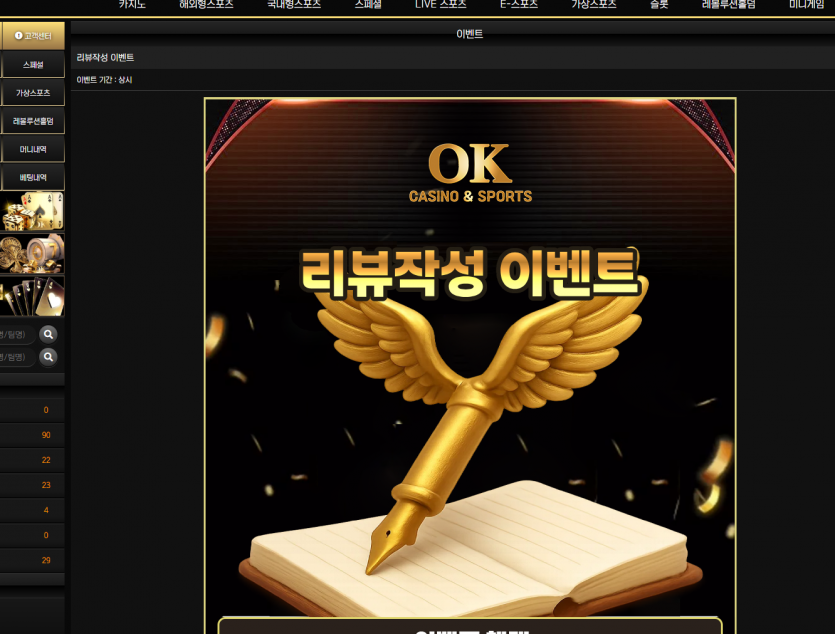Open the 머니내역 sidebar button
The width and height of the screenshot is (835, 634).
point(32,149)
